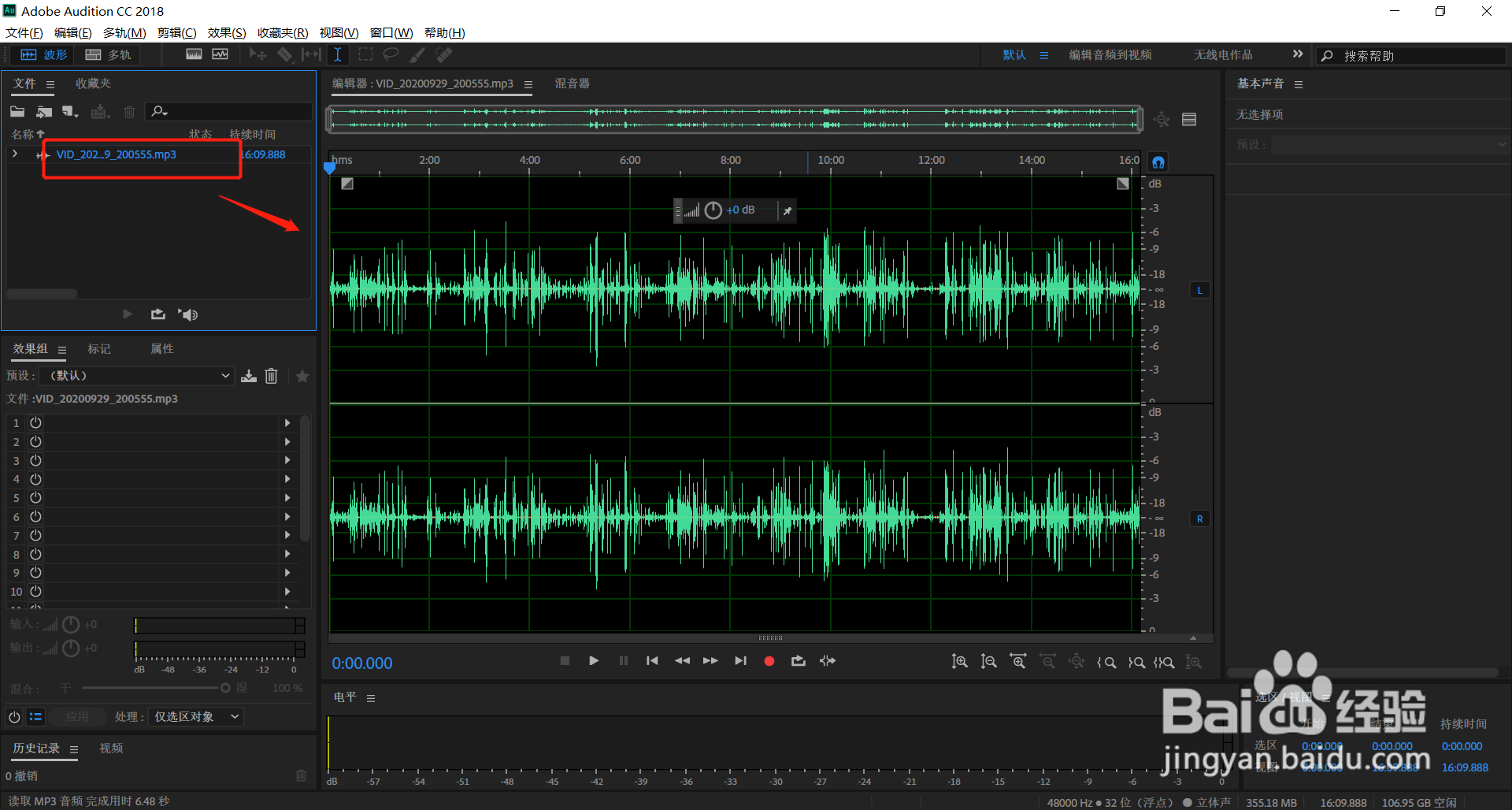
Task: Open the 处理 仅选区对象 dropdown
Action: point(195,717)
